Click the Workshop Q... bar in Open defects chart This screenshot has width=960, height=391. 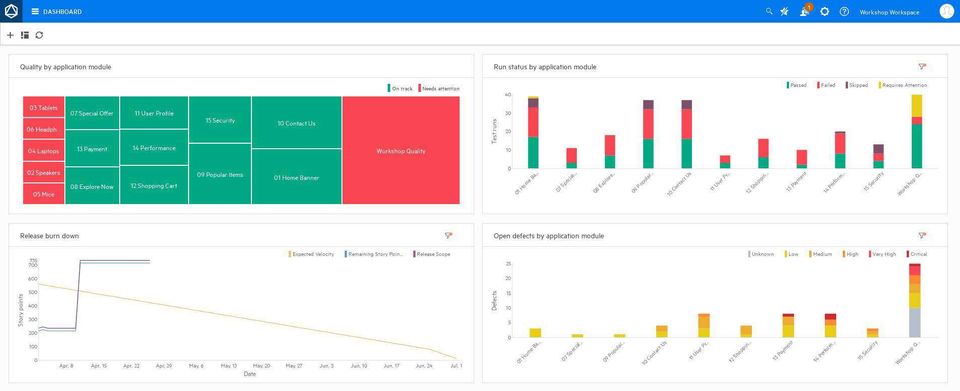point(915,300)
